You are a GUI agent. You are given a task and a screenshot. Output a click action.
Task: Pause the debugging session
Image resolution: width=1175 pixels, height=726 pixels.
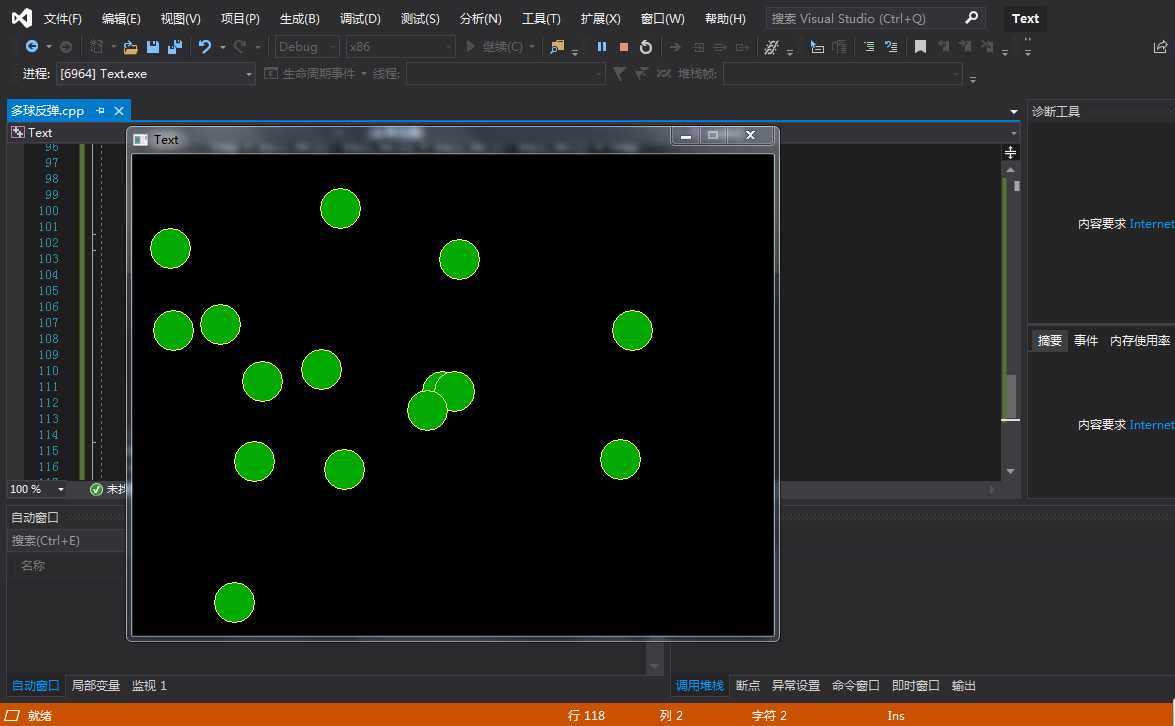pyautogui.click(x=601, y=46)
